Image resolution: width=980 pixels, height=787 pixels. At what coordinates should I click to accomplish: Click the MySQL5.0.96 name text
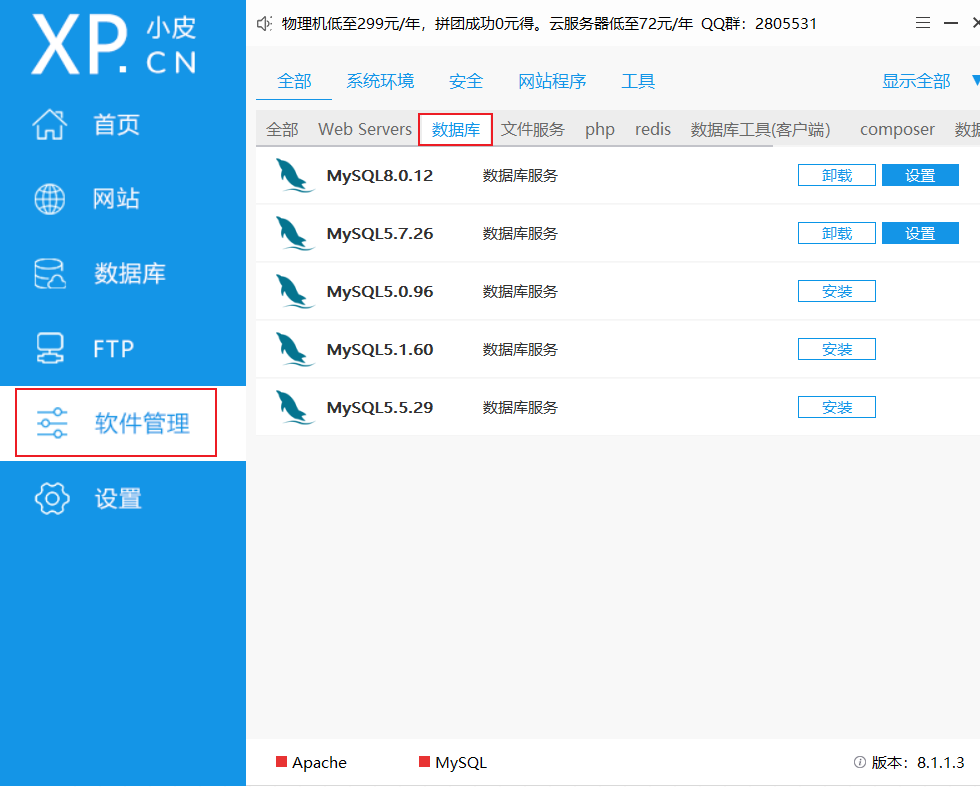379,292
